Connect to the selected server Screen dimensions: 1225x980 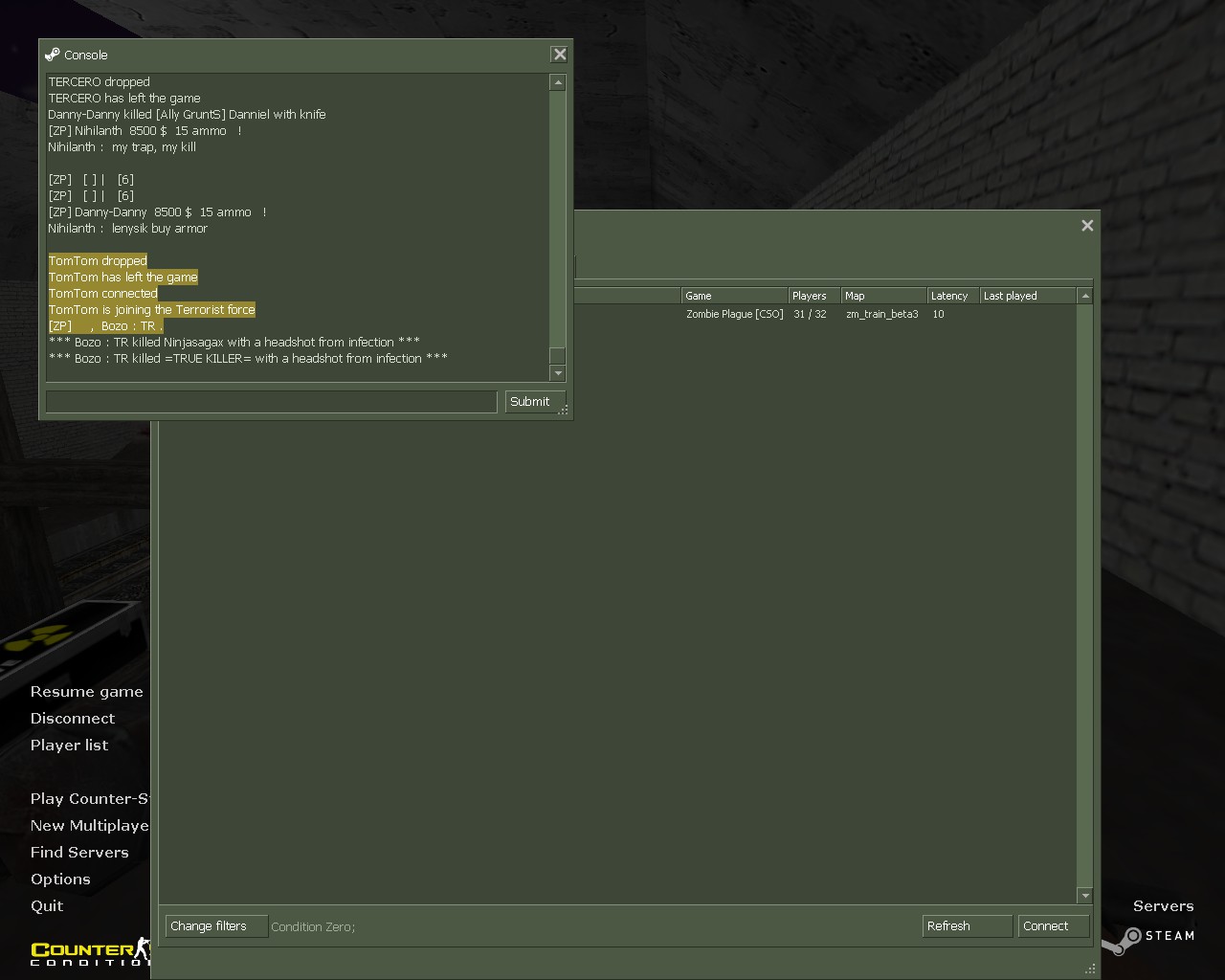(1053, 926)
